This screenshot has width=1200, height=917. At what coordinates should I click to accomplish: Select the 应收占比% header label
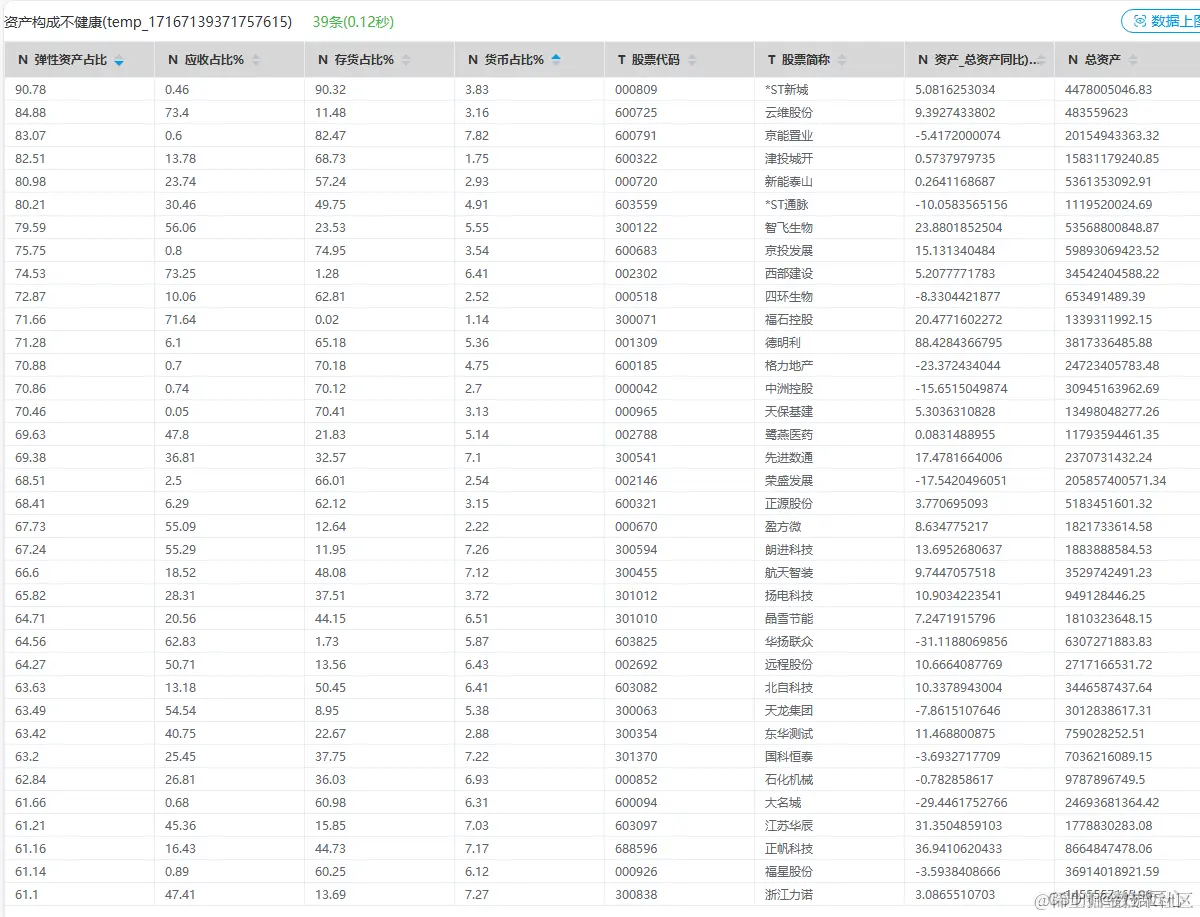pos(214,60)
